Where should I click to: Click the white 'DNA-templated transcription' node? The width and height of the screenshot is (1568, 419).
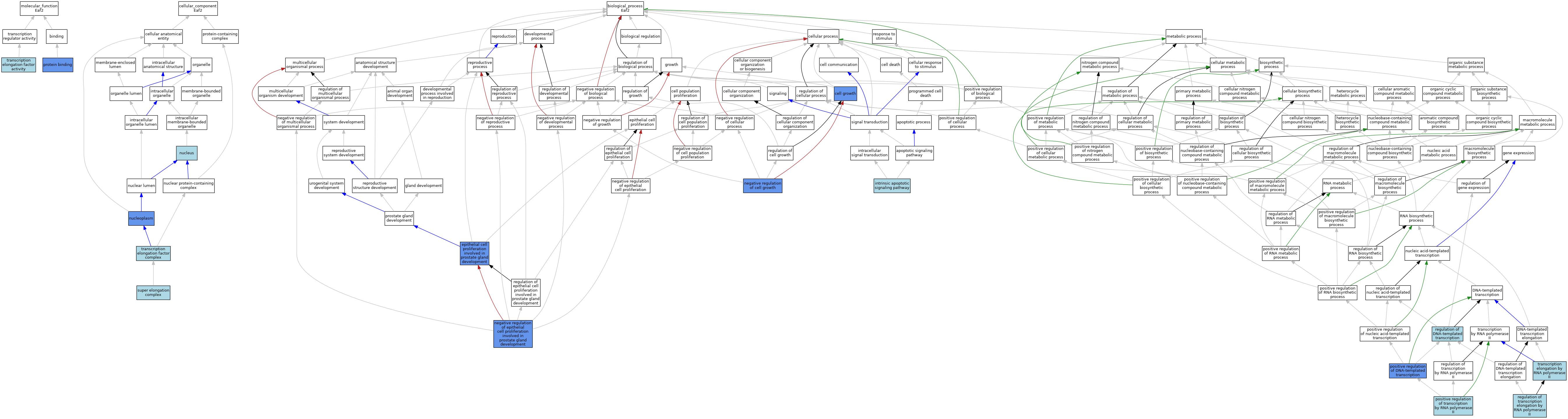pyautogui.click(x=1487, y=293)
